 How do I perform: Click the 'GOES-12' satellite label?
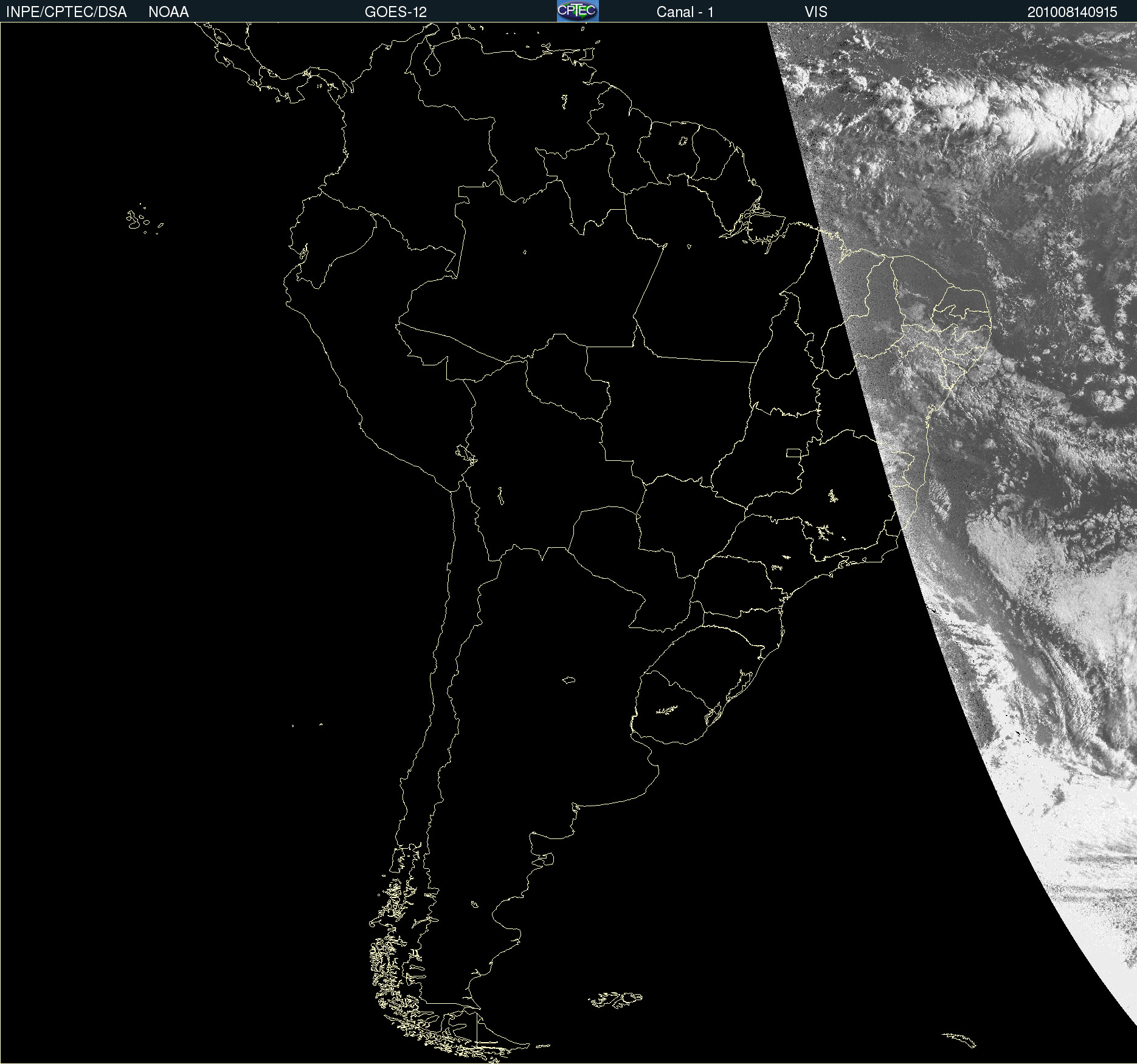(x=396, y=12)
